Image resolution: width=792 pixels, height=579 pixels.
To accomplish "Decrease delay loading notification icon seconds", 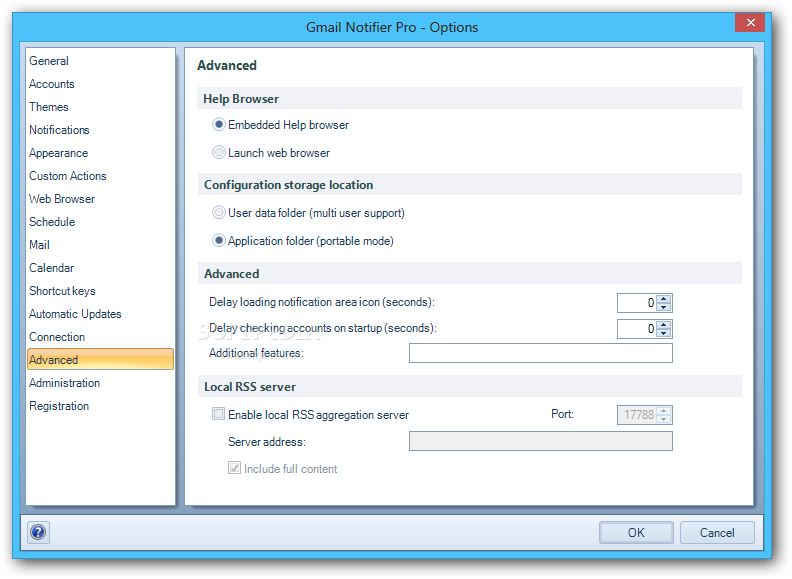I will [664, 307].
